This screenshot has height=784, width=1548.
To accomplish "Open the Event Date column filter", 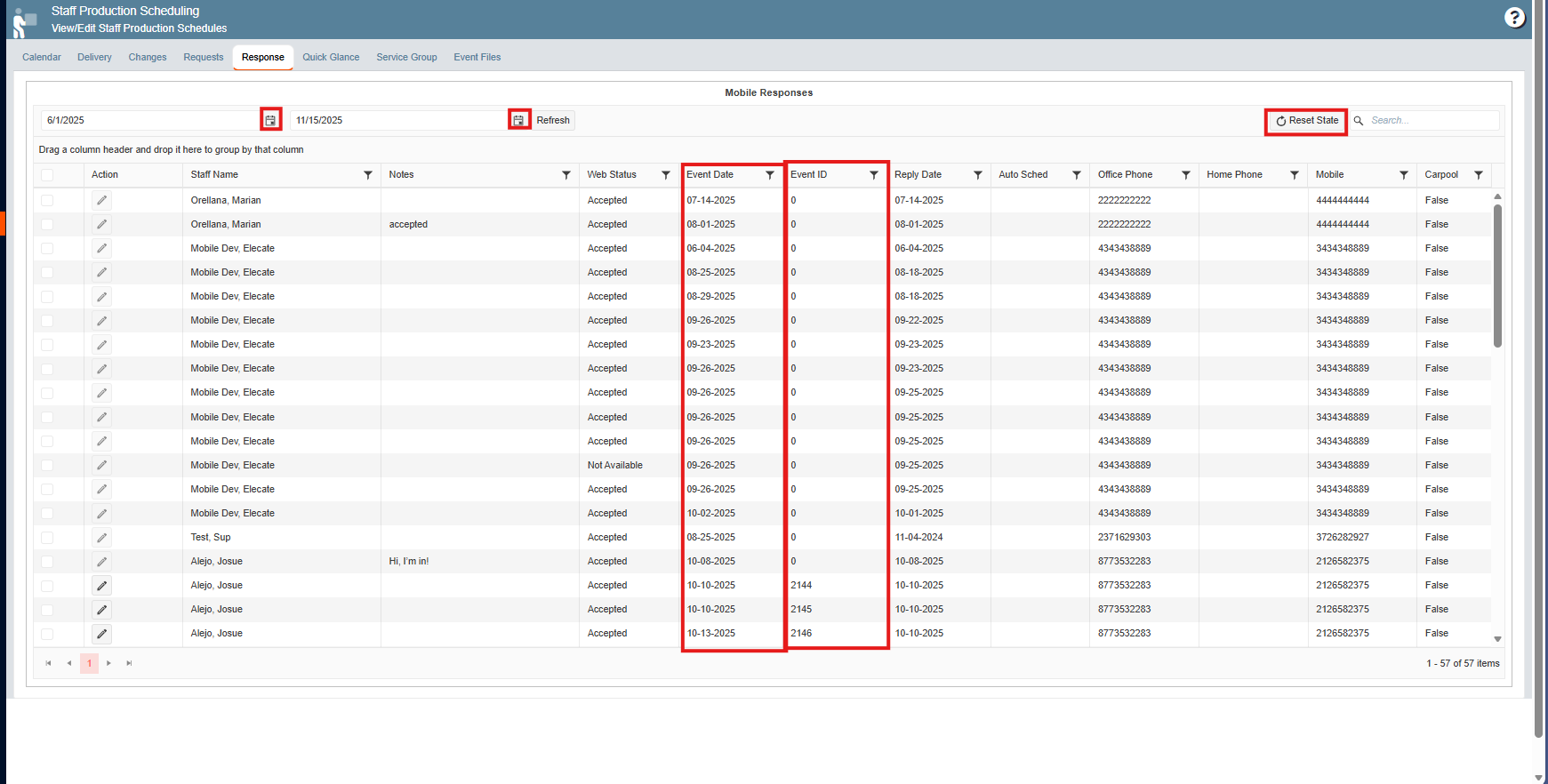I will tap(770, 175).
